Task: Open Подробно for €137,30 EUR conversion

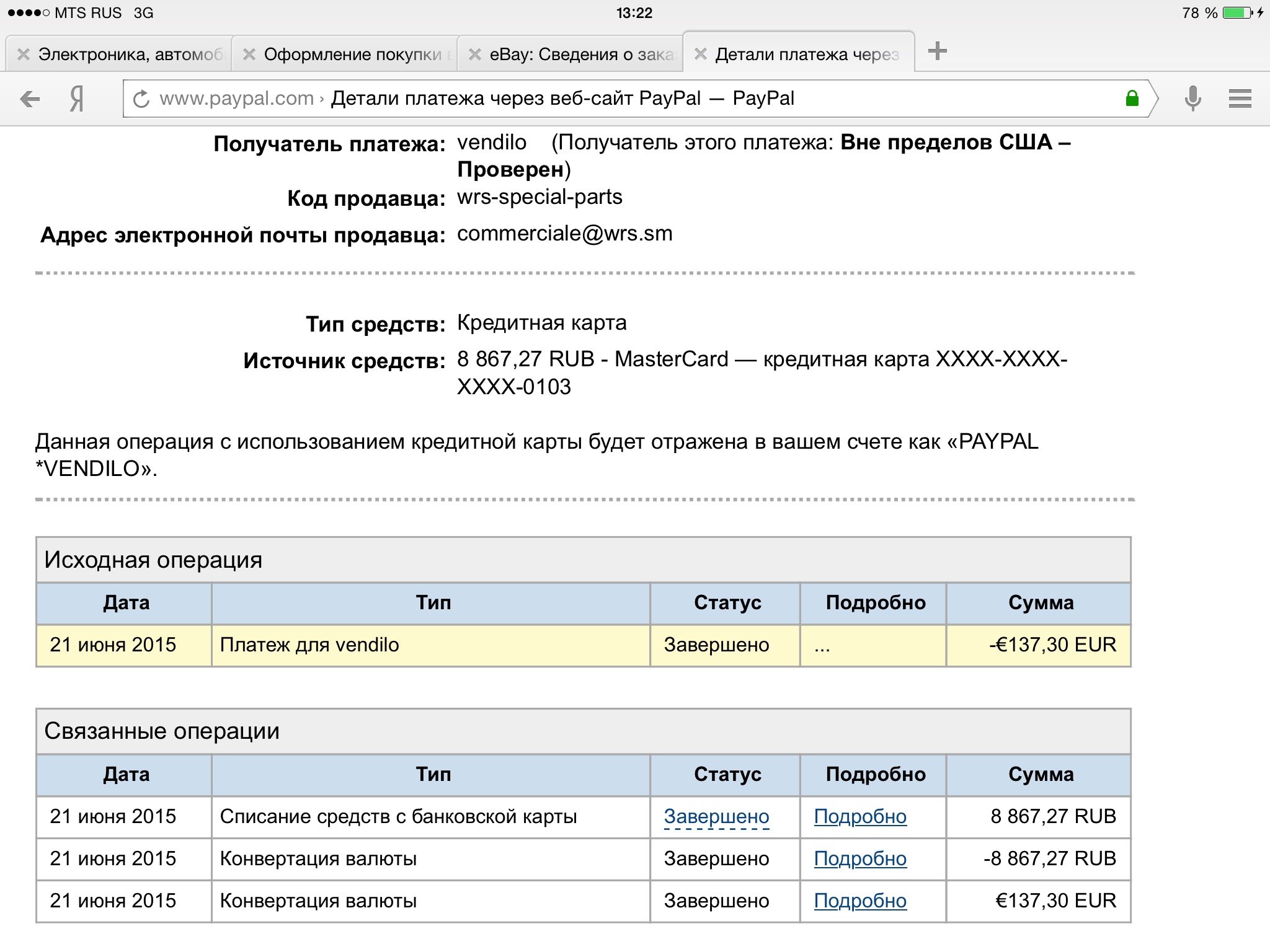Action: (860, 901)
